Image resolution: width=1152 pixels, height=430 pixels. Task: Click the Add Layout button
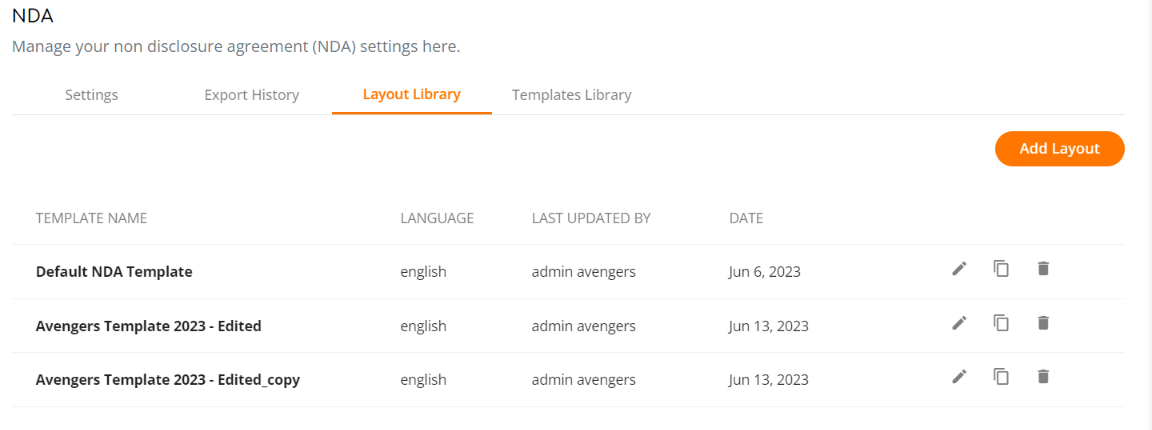coord(1059,148)
